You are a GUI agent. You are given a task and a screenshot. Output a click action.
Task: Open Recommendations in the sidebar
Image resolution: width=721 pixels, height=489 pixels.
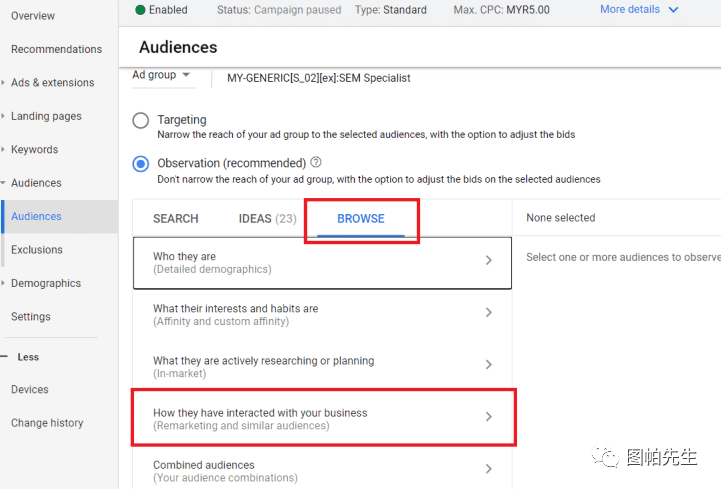click(56, 49)
